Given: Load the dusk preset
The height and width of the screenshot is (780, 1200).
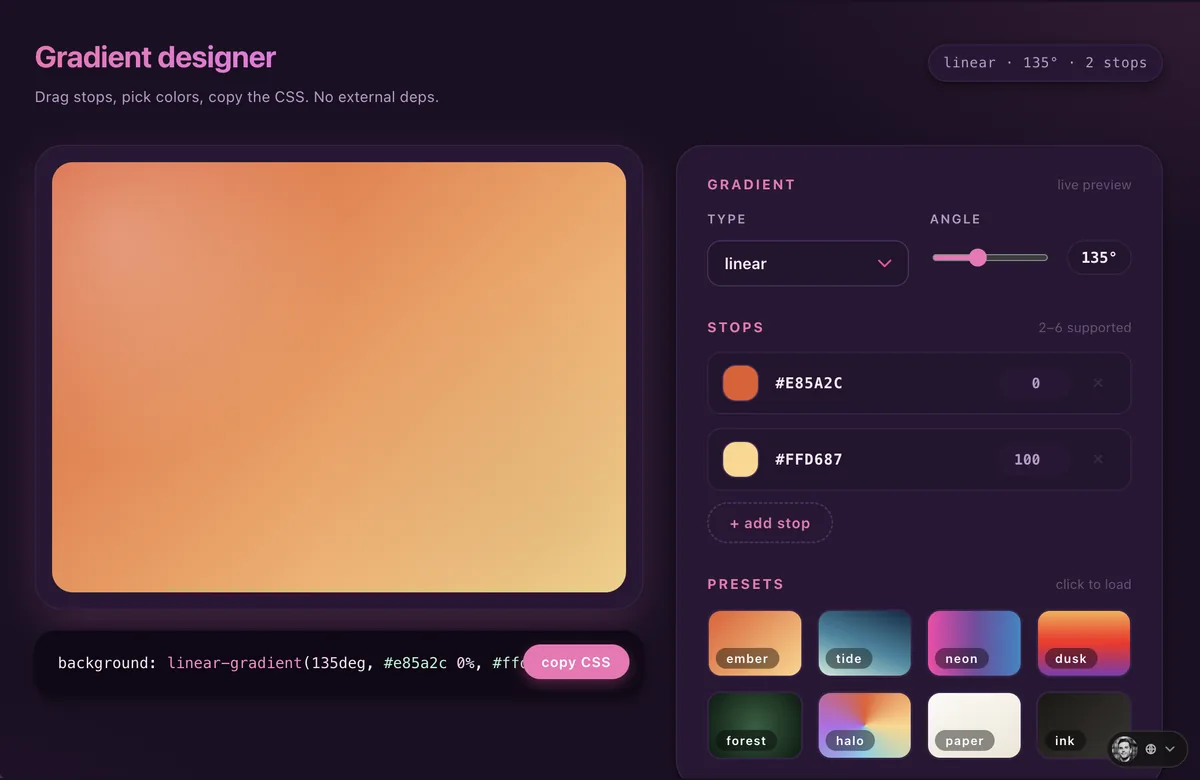Looking at the screenshot, I should pos(1084,643).
